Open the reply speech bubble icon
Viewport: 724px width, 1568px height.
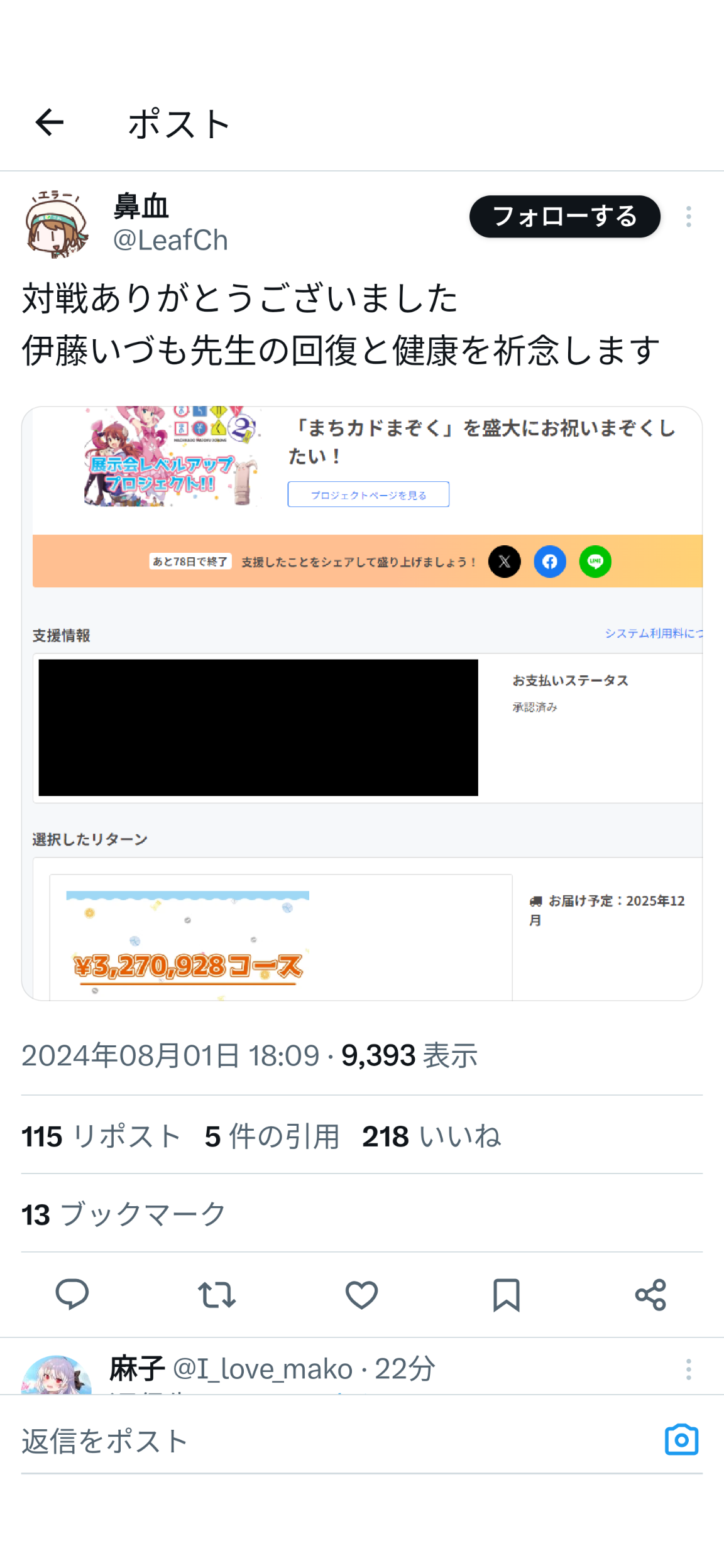[x=72, y=1294]
